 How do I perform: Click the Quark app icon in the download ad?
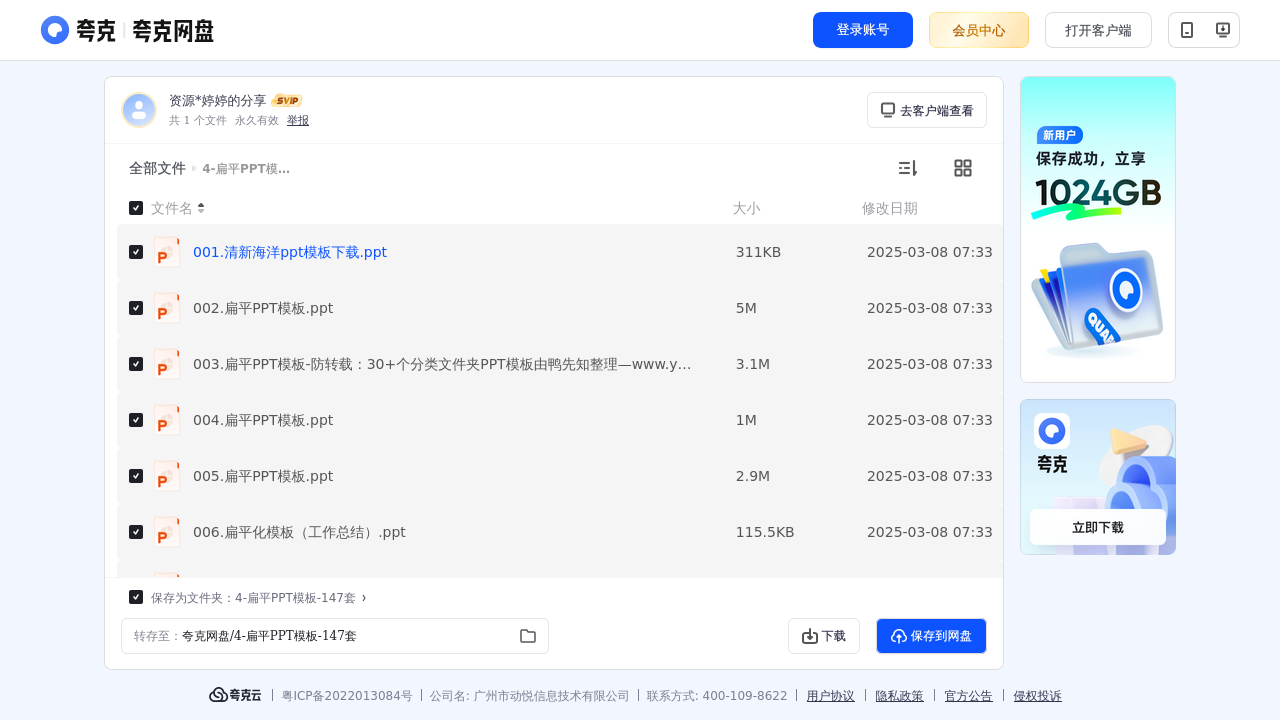(x=1052, y=431)
